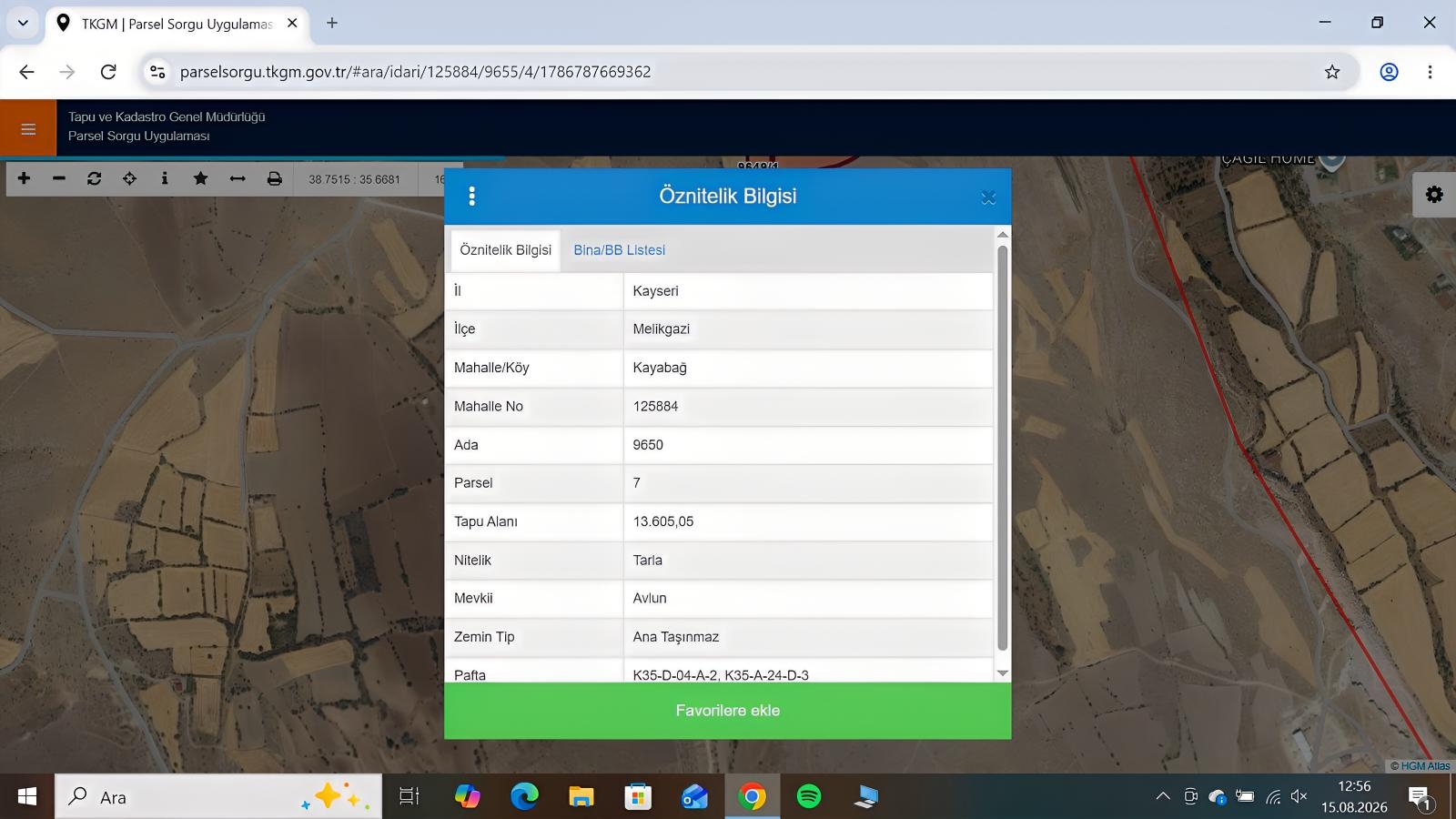Close the Öznitelik Bilgisi dialog

coord(988,197)
